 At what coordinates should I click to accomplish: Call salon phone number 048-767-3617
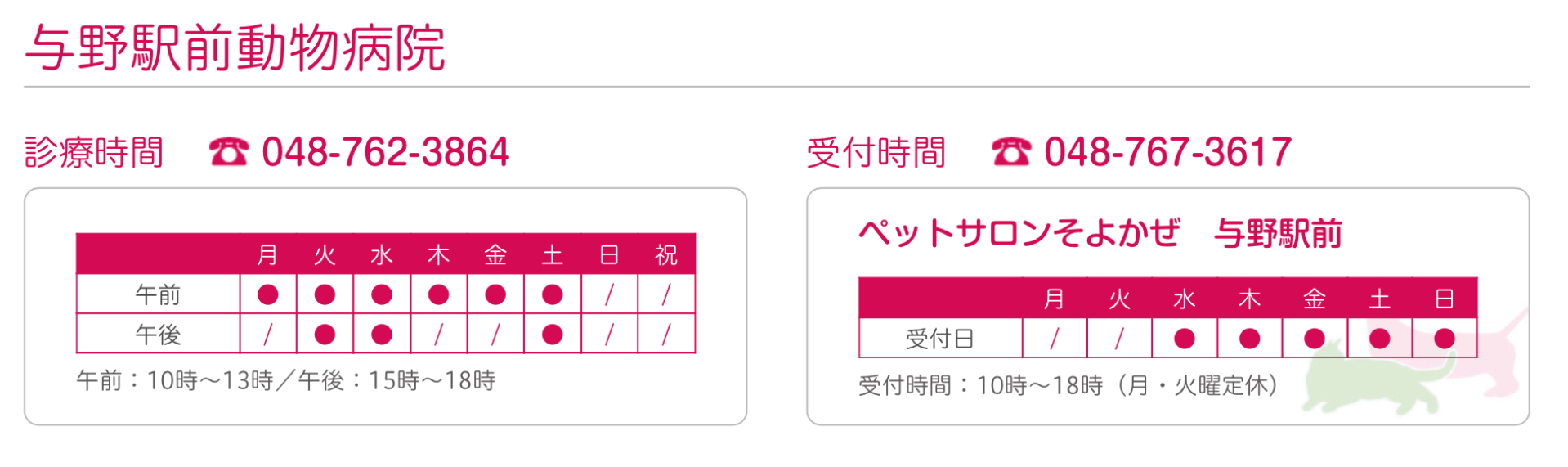click(1167, 152)
